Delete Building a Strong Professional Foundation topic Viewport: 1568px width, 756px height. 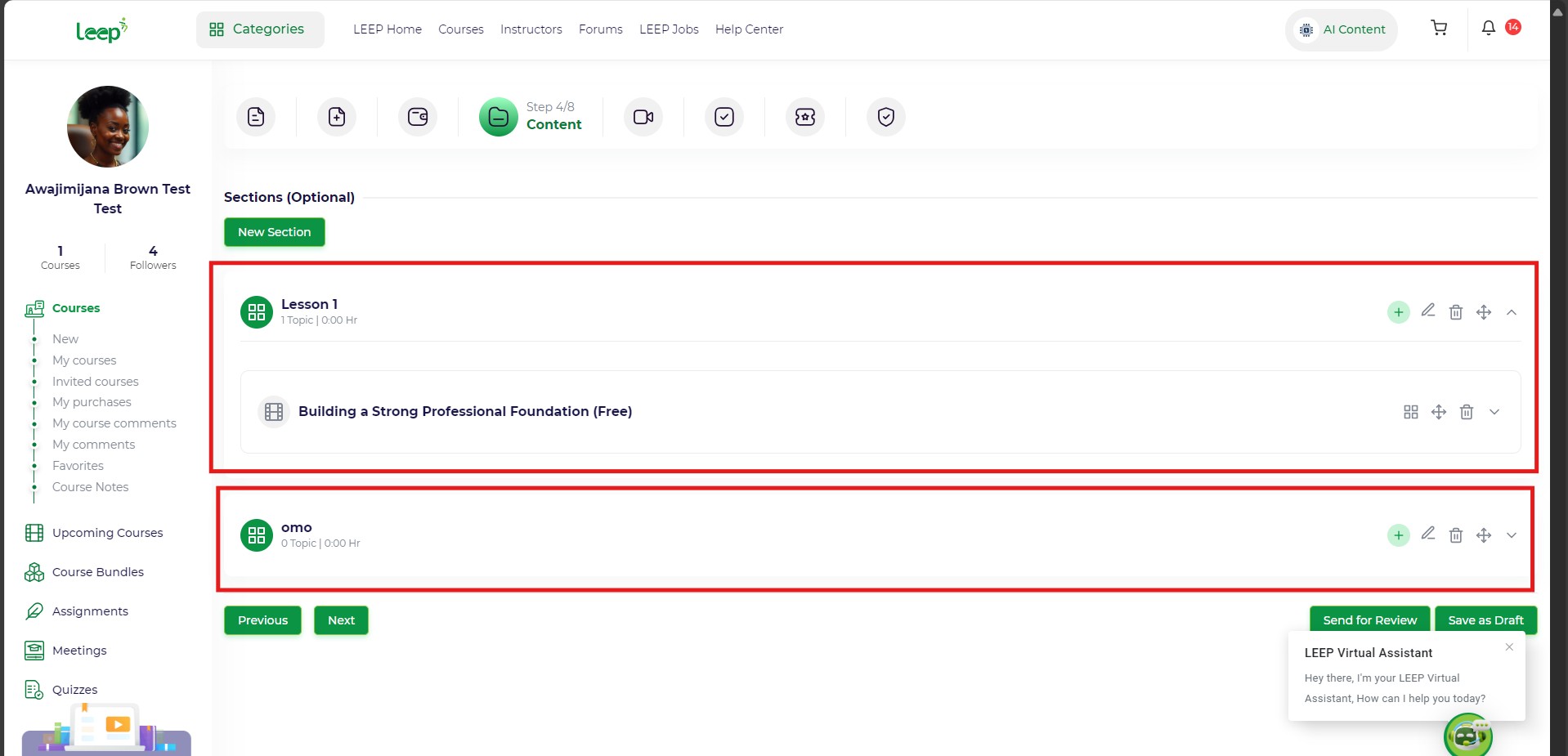(1466, 412)
